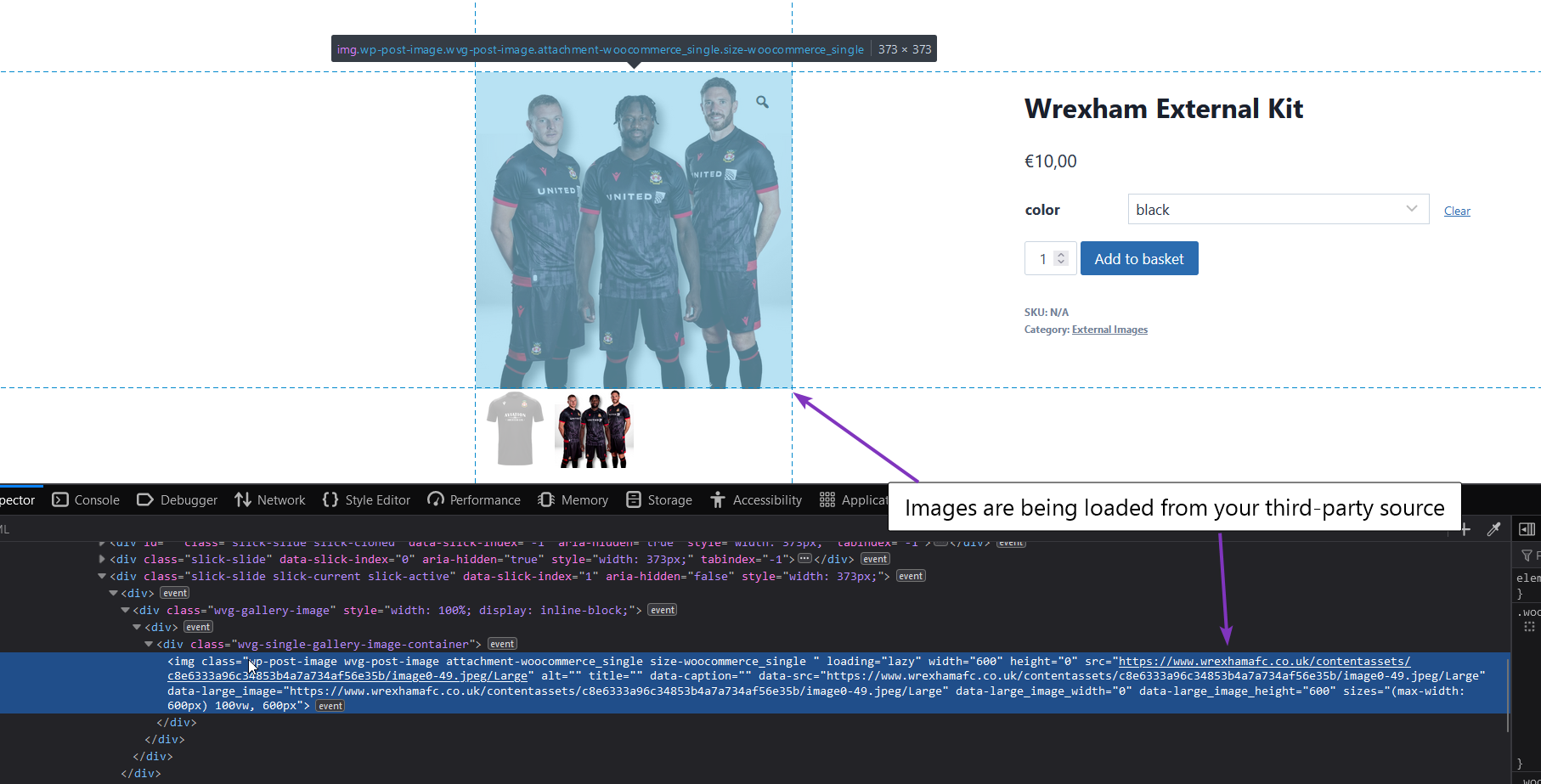Click the quantity spinner arrows

coord(1061,258)
